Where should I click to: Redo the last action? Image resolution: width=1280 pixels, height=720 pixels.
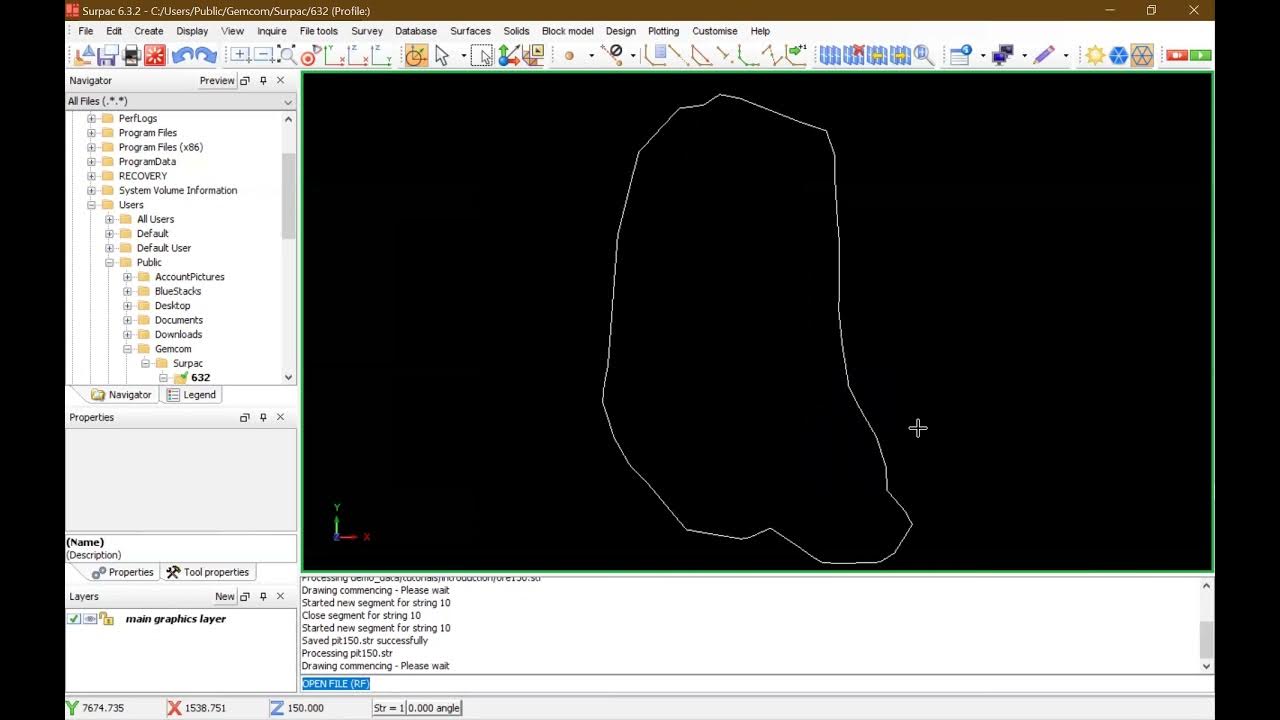pyautogui.click(x=206, y=56)
